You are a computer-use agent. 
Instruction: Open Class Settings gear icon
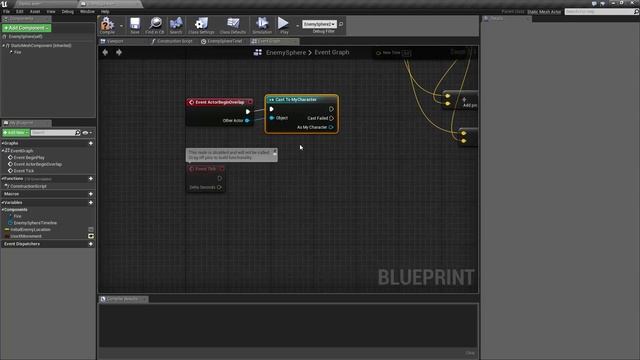click(x=201, y=25)
